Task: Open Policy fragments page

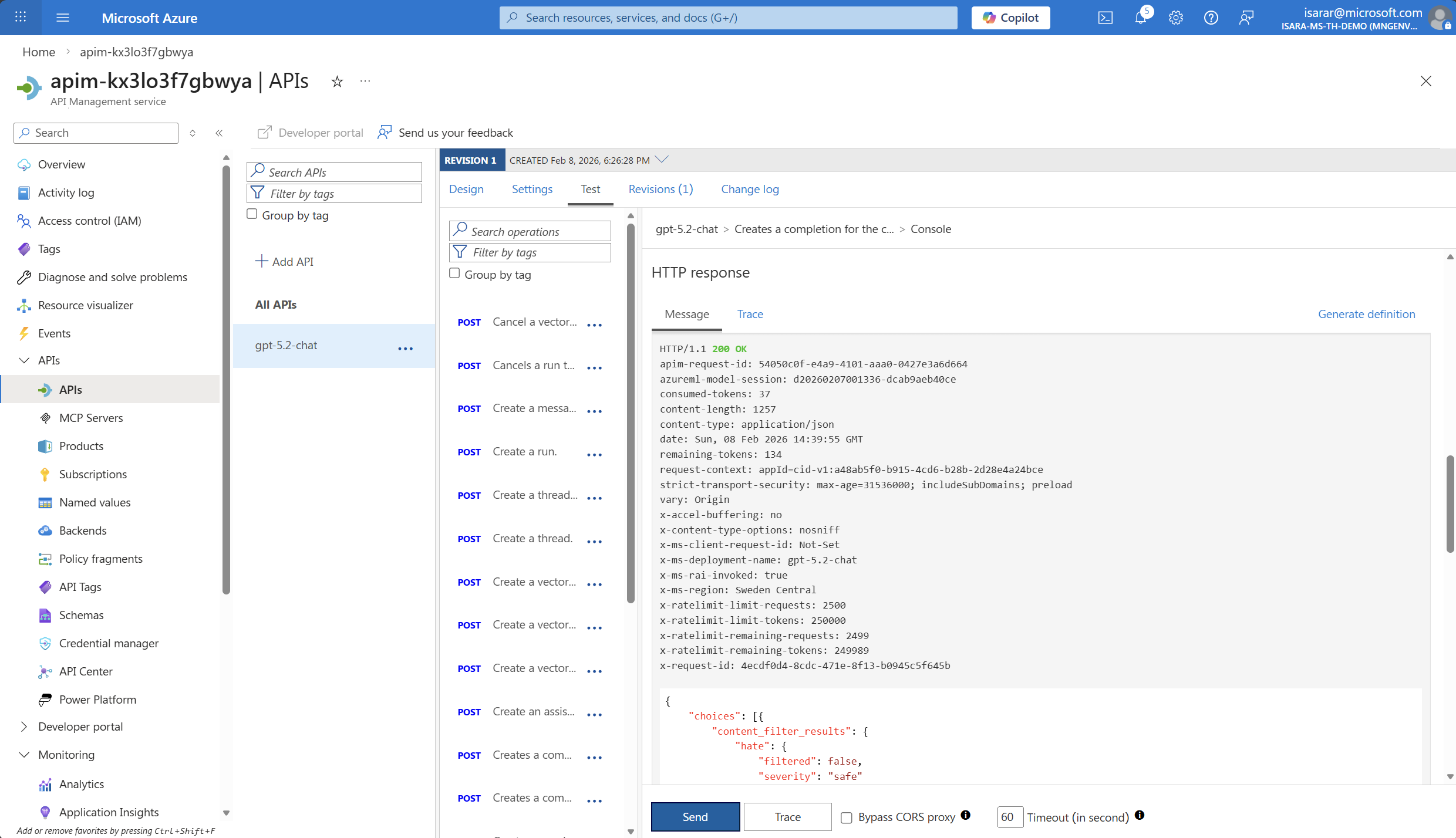Action: (100, 559)
